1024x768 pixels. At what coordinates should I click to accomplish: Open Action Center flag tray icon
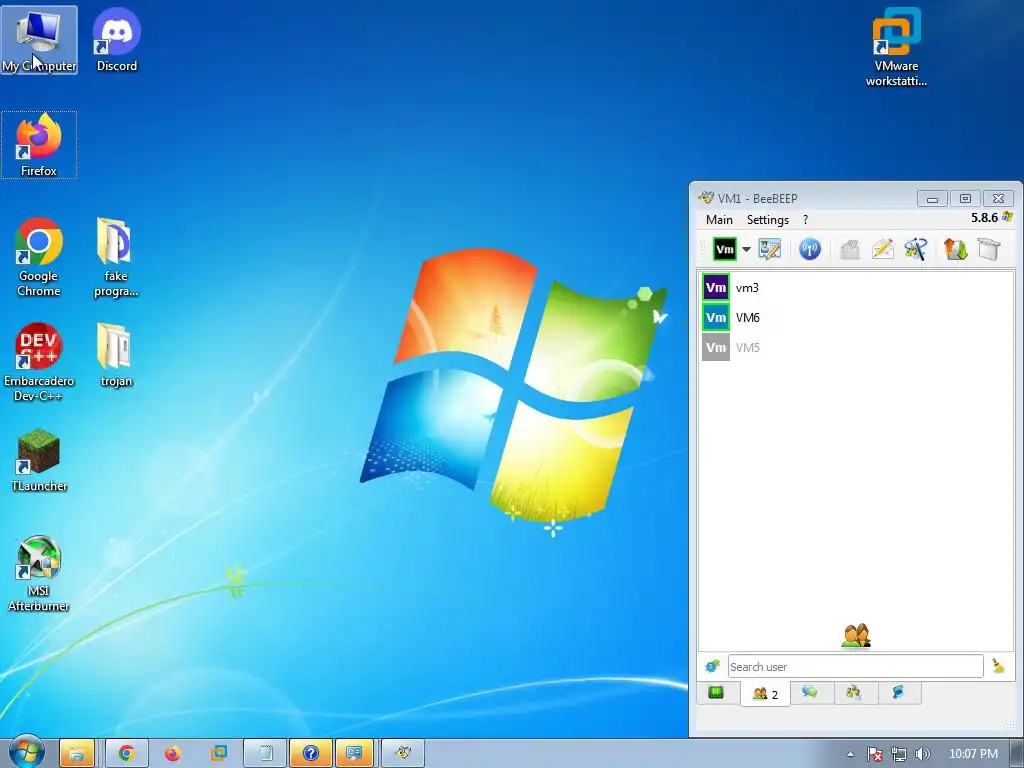[x=874, y=754]
